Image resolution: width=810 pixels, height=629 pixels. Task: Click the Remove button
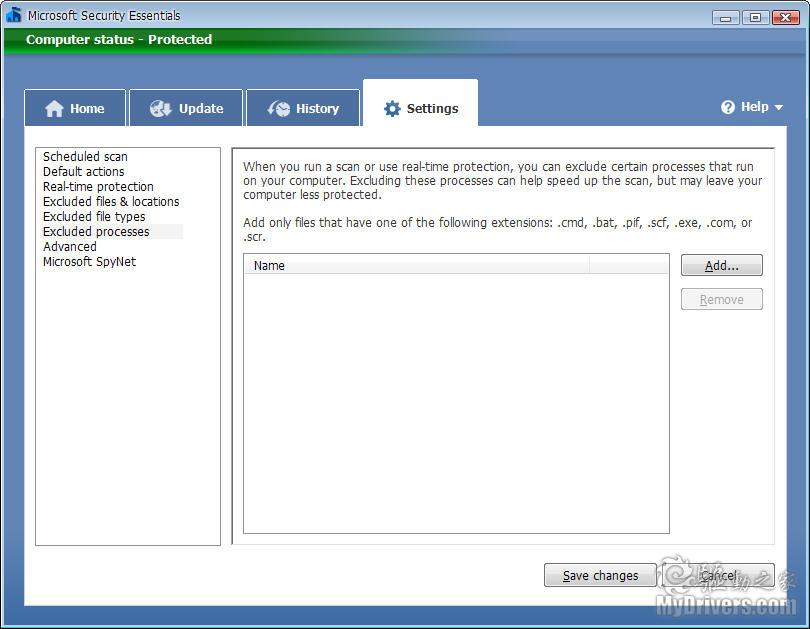point(722,300)
